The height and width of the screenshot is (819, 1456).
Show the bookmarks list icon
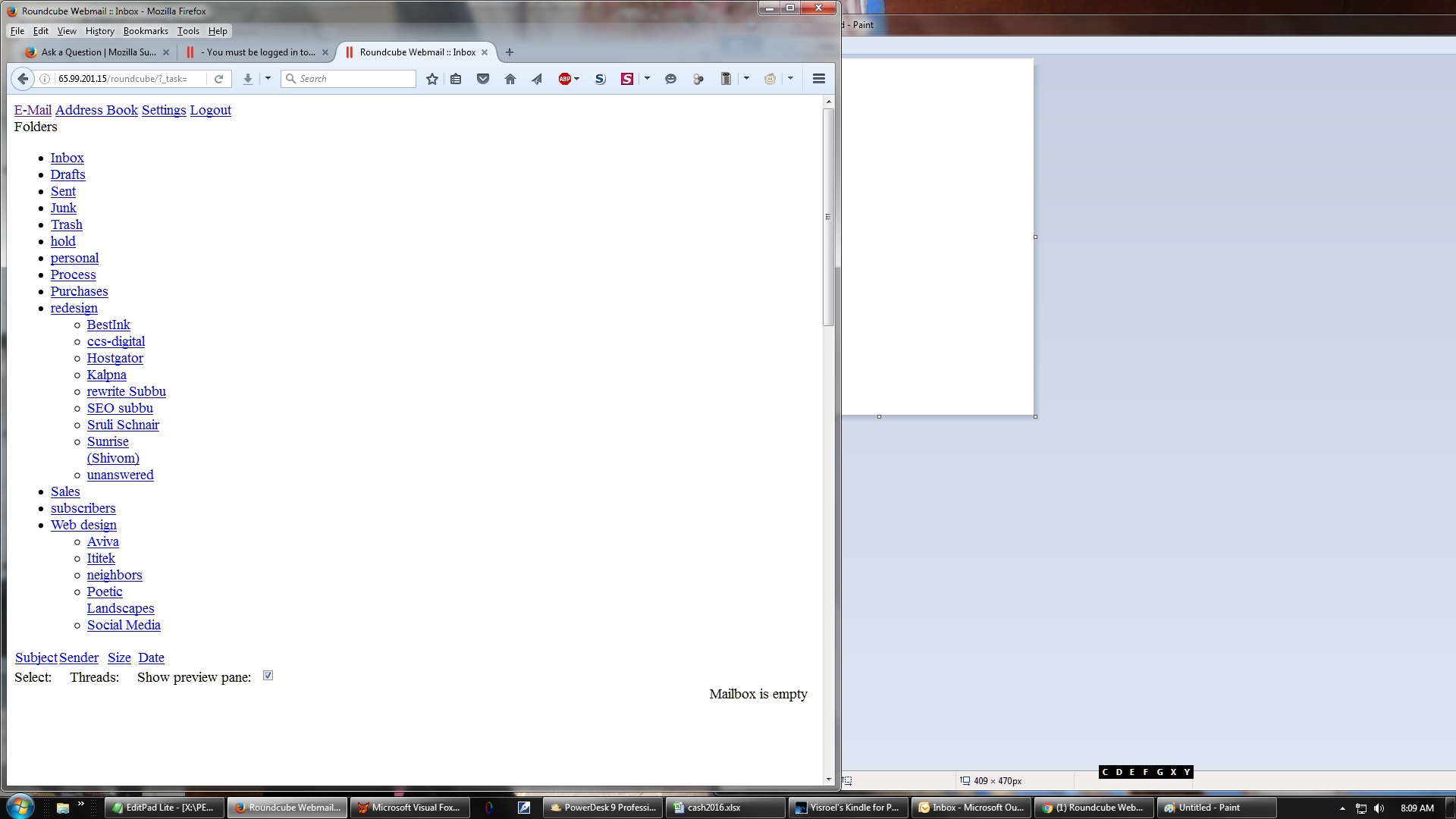[456, 79]
